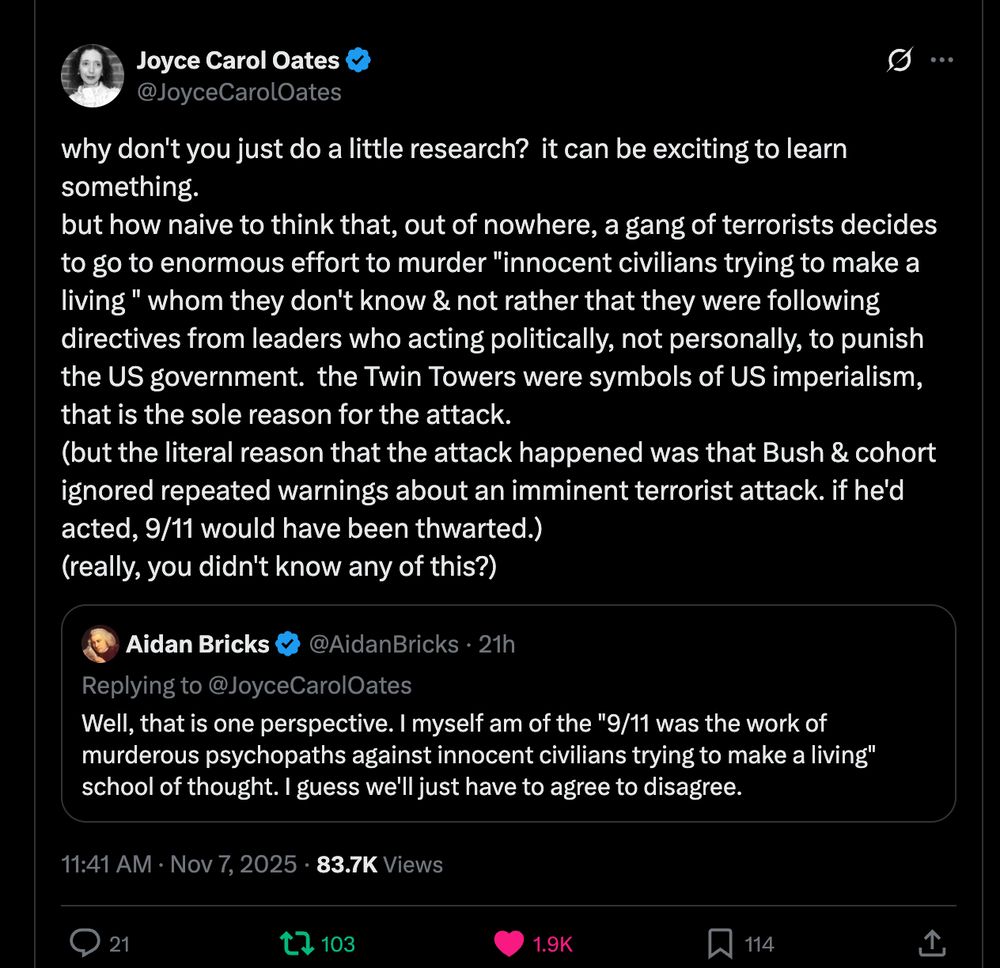
Task: Click the @AidanBricks handle
Action: click(380, 644)
